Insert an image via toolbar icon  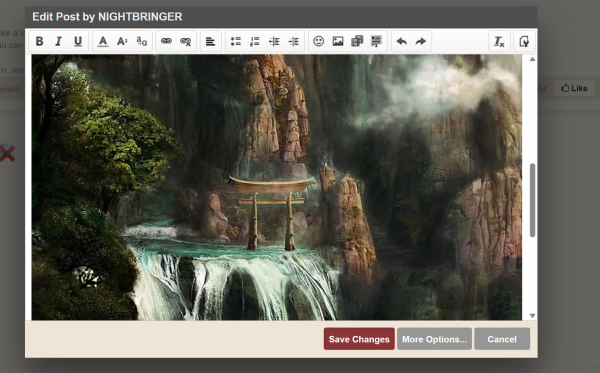(338, 41)
